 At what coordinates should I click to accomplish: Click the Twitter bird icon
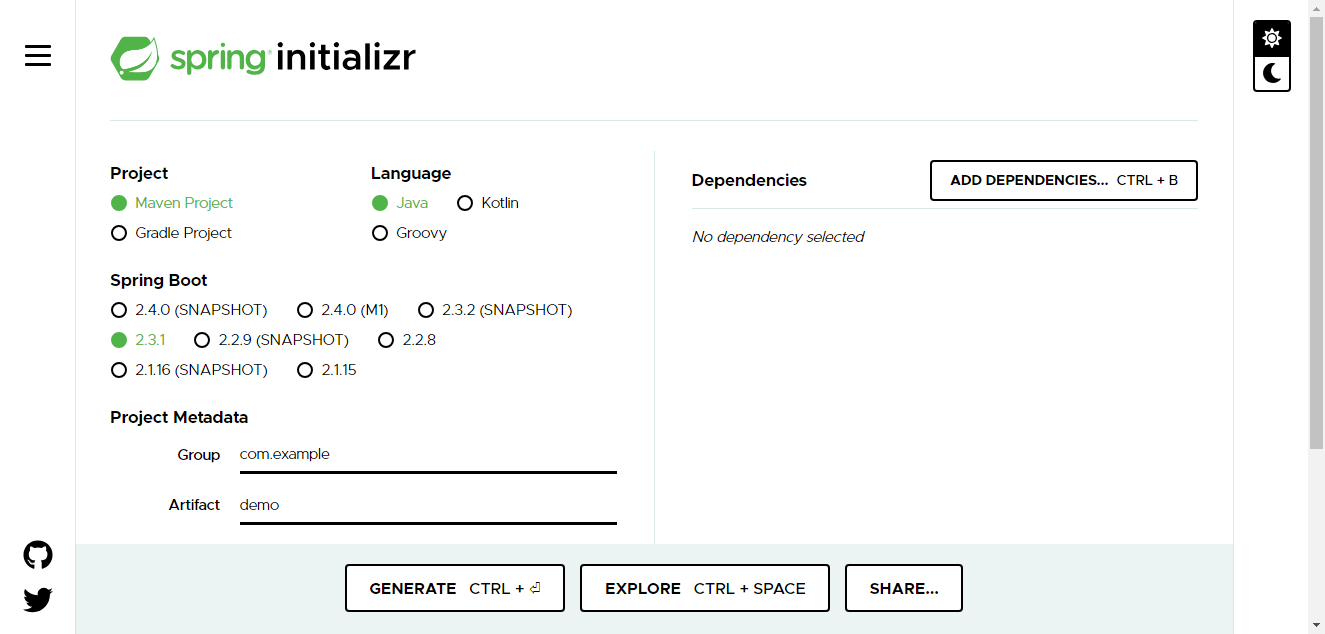pyautogui.click(x=37, y=599)
